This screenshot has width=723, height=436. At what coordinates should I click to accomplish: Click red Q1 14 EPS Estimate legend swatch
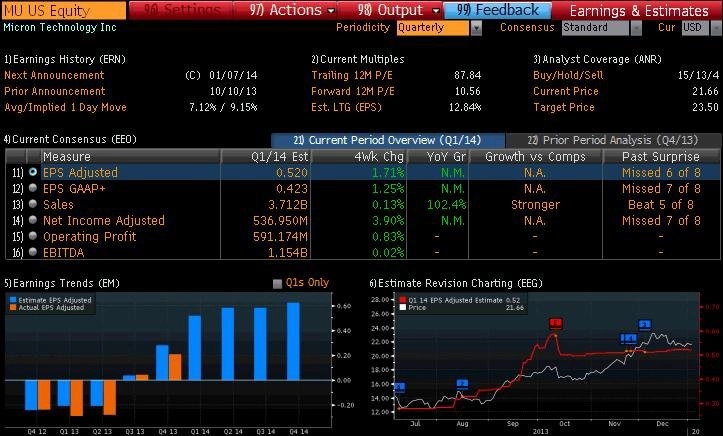403,300
